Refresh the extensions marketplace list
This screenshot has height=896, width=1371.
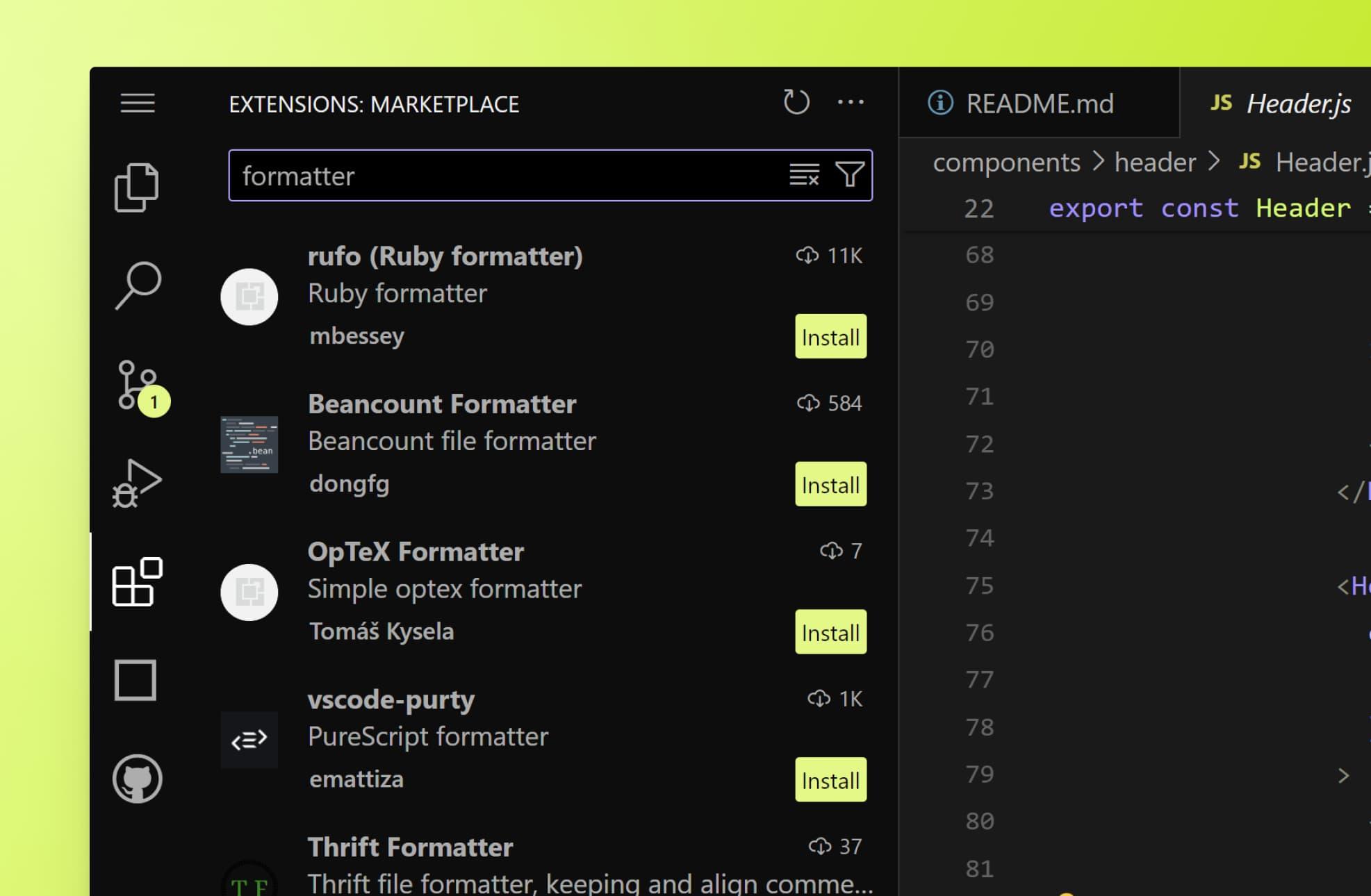pos(797,102)
